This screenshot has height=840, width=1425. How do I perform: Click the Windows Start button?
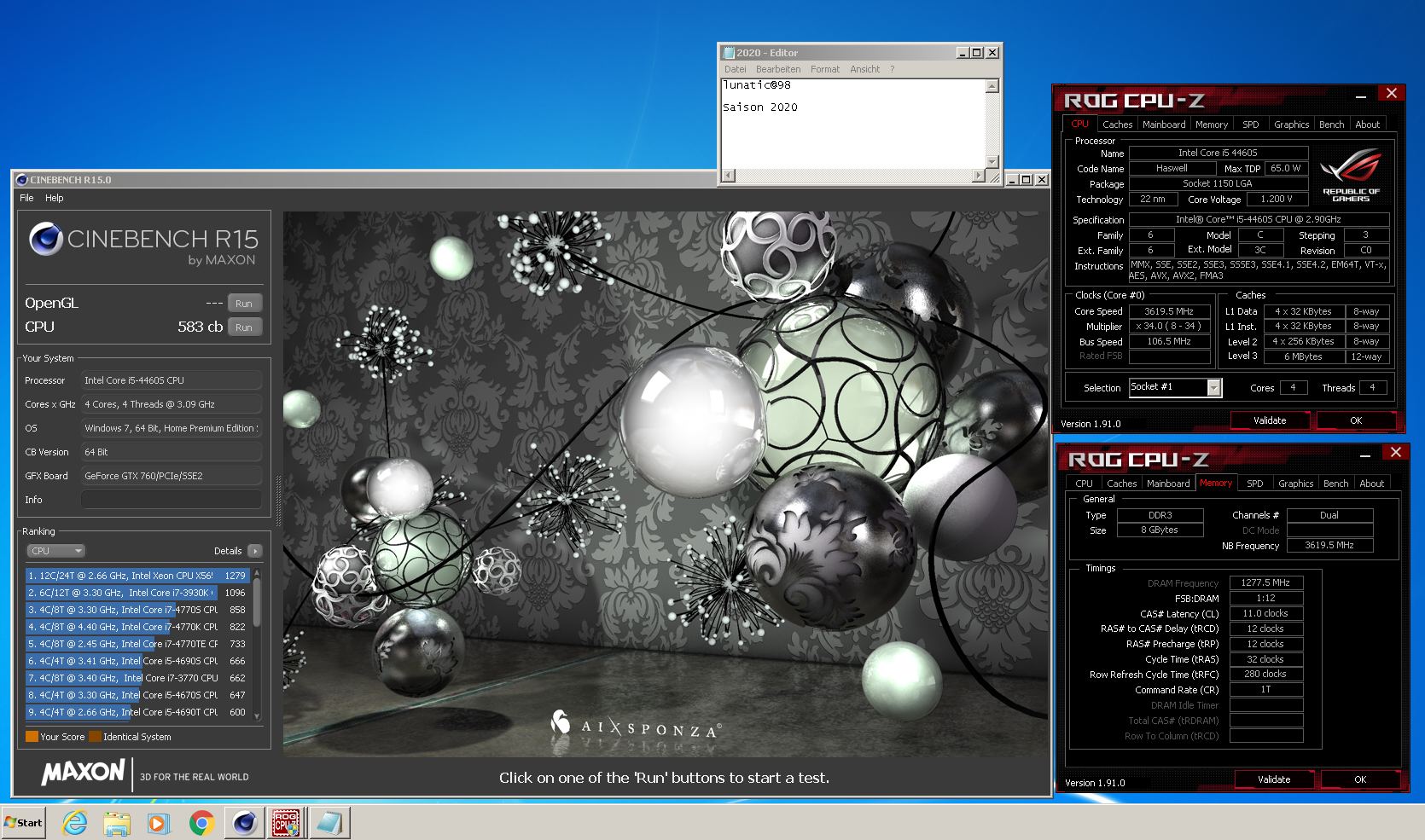[23, 823]
